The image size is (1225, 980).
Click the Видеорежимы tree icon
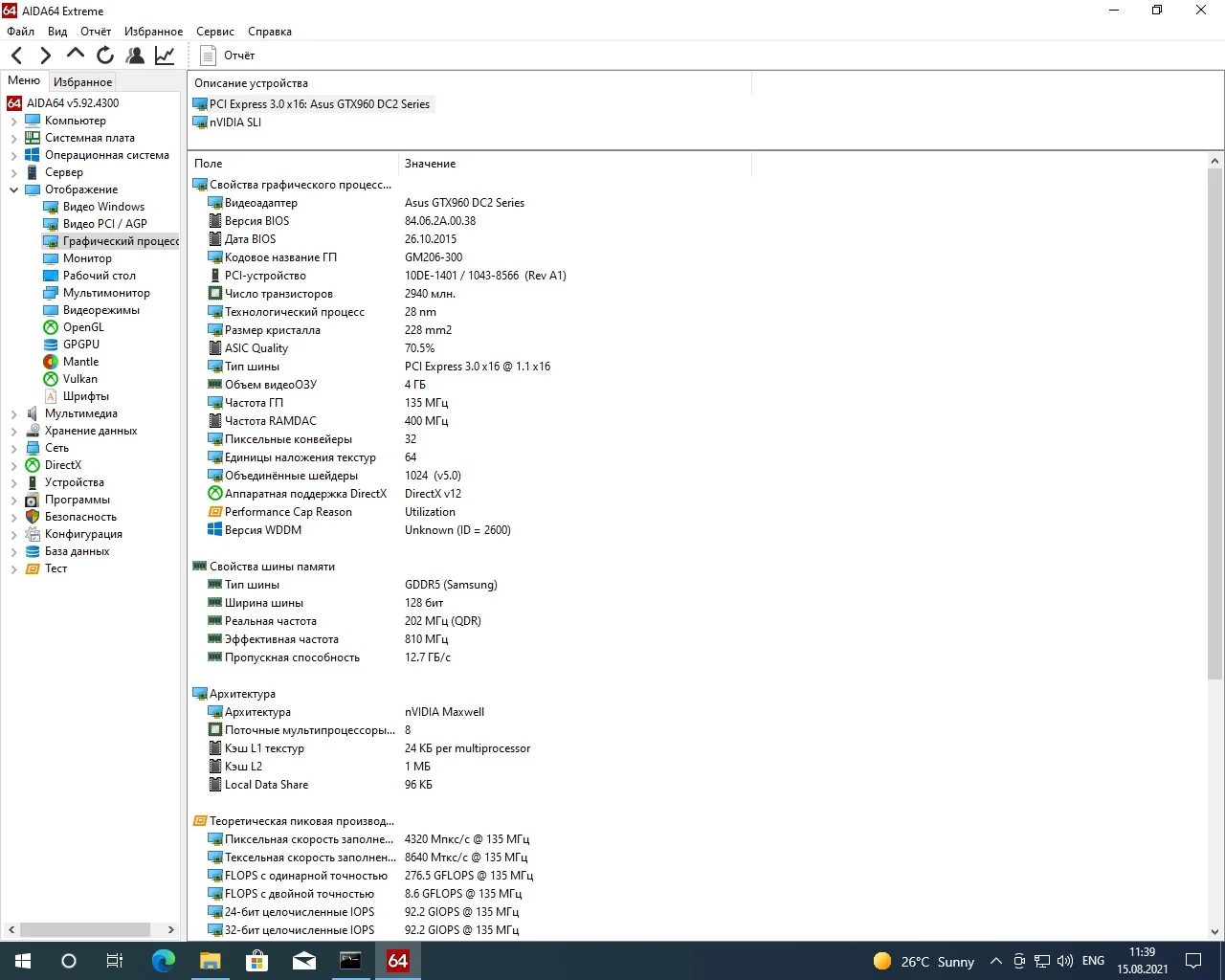[51, 310]
